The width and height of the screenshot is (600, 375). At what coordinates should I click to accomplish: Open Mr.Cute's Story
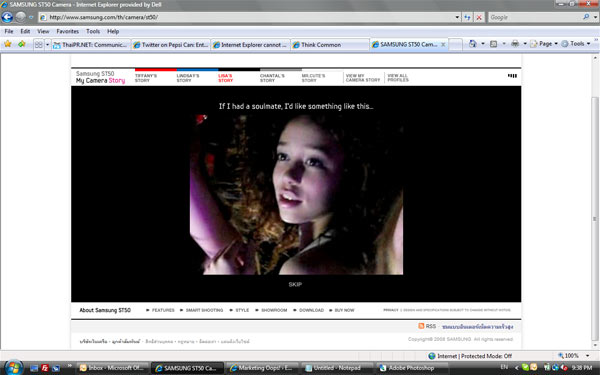[x=313, y=78]
